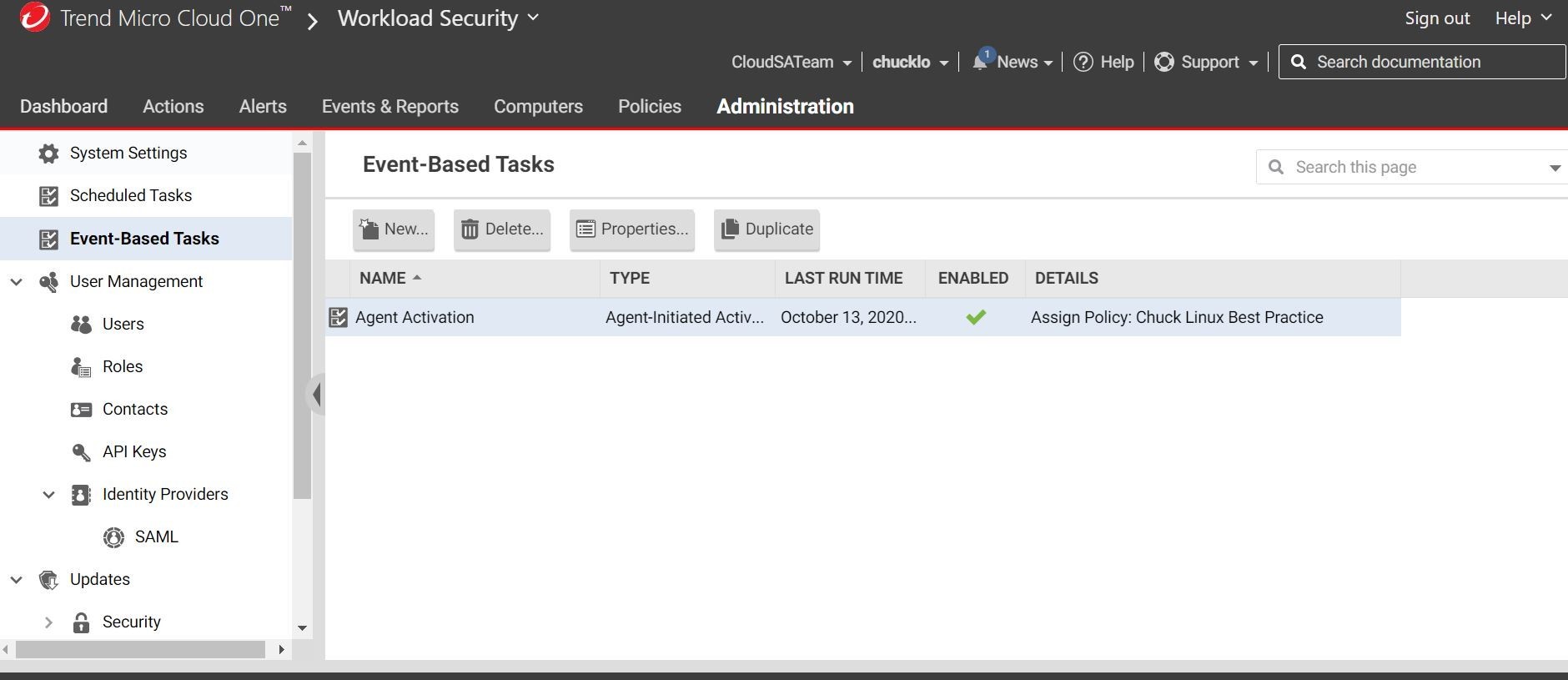Duplicate the selected task
Image resolution: width=1568 pixels, height=680 pixels.
point(767,229)
